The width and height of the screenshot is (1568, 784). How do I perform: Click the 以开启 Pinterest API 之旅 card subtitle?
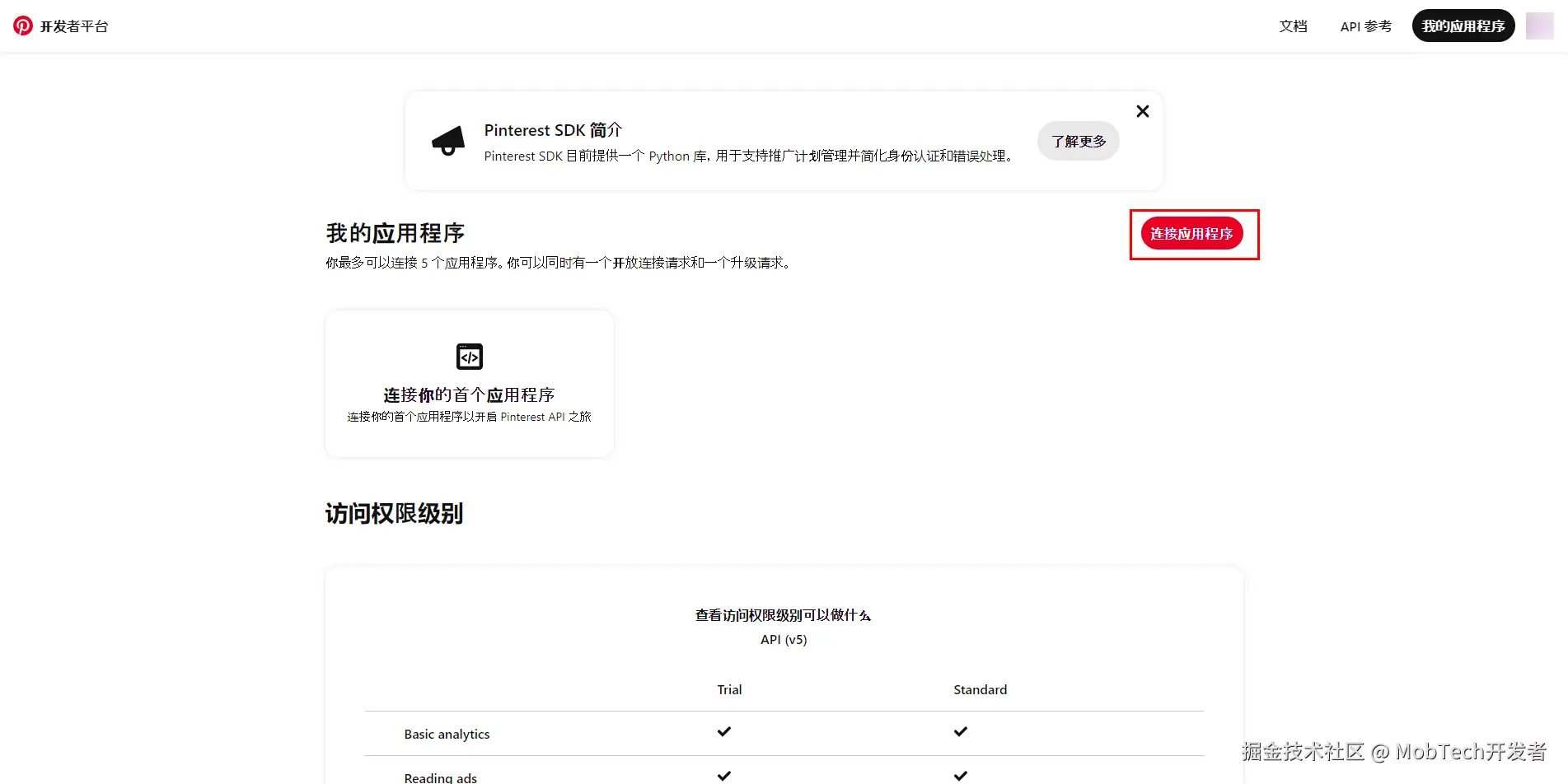click(469, 417)
